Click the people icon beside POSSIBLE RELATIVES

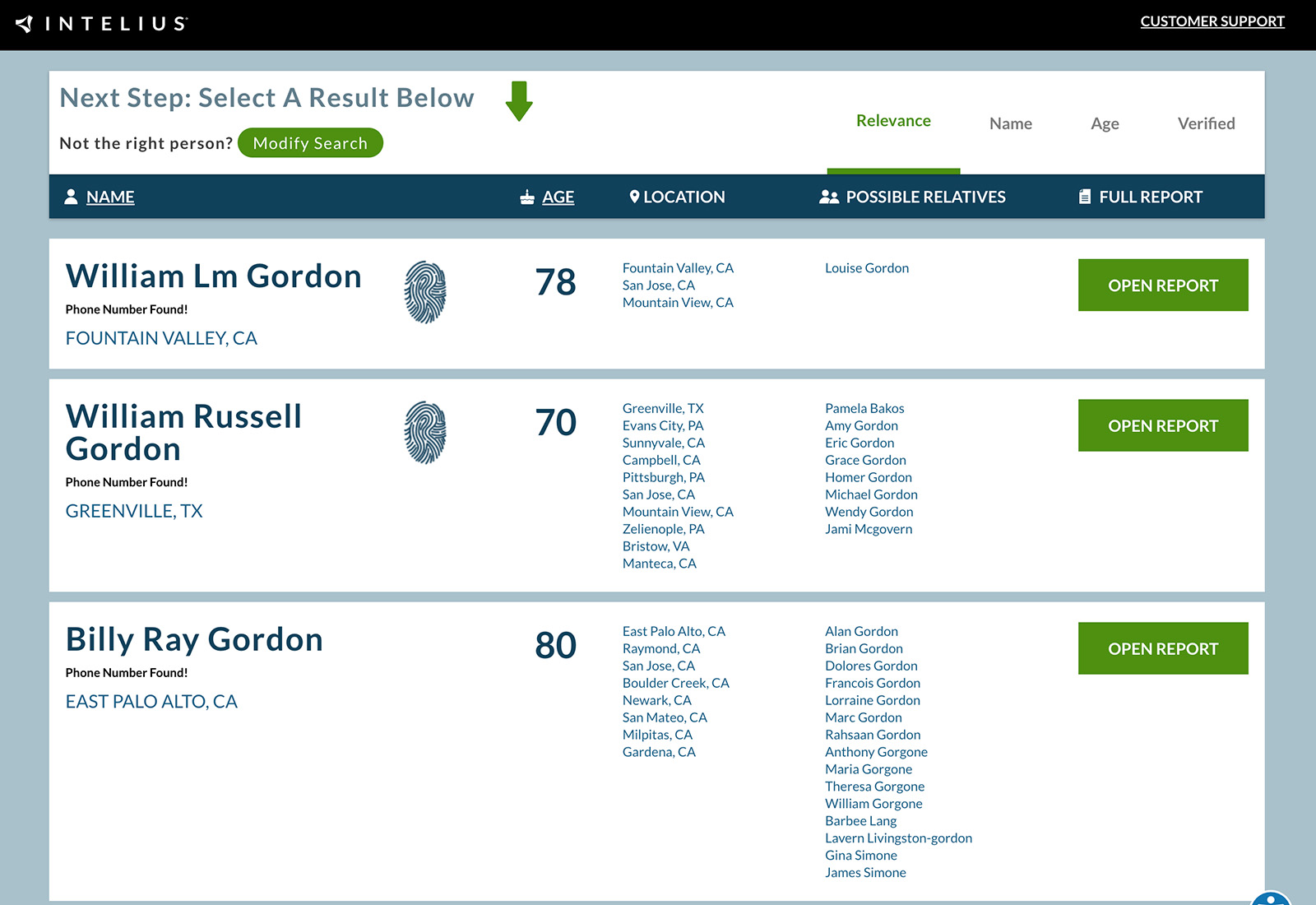[x=829, y=197]
